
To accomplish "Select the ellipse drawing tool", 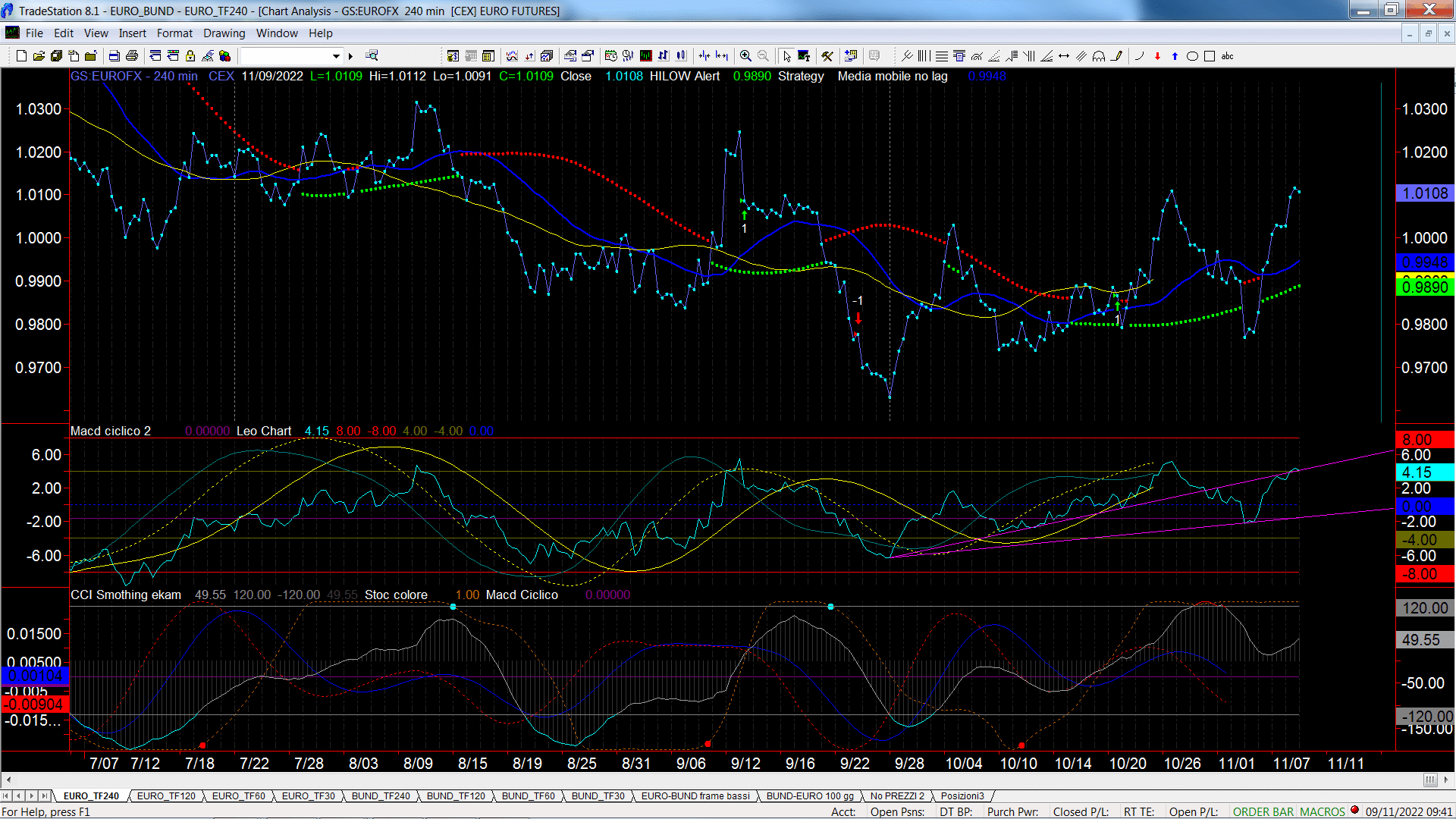I will point(1192,55).
